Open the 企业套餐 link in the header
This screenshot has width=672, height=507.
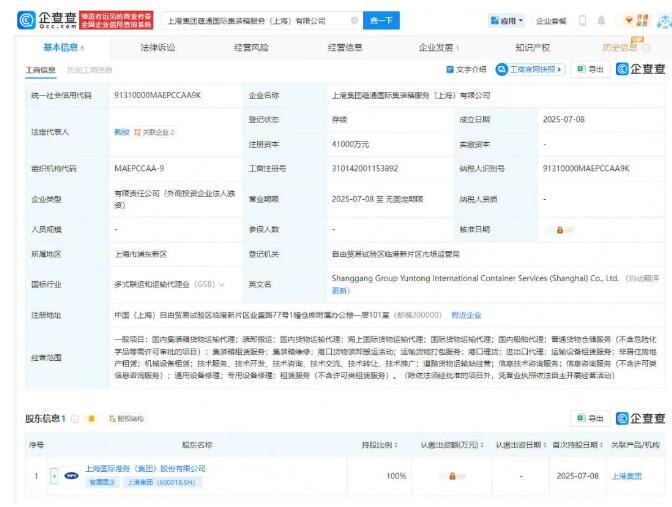point(551,21)
